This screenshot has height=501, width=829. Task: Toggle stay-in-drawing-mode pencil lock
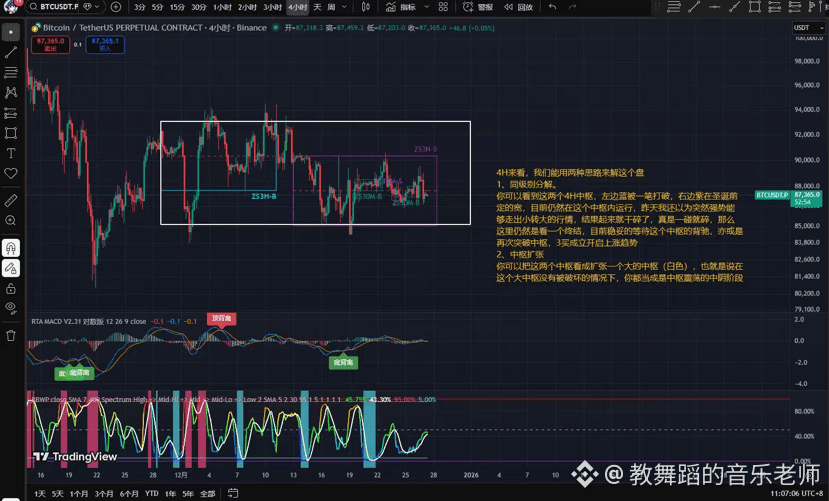[11, 268]
